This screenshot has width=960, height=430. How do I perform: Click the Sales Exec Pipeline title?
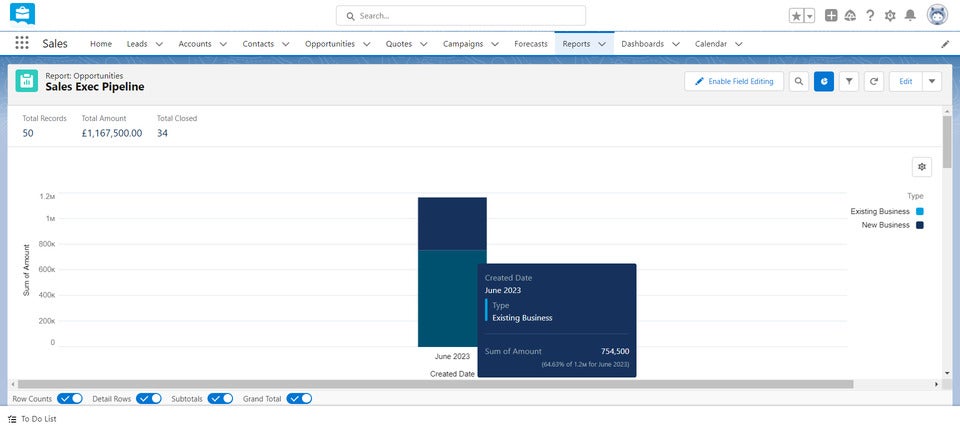point(95,87)
